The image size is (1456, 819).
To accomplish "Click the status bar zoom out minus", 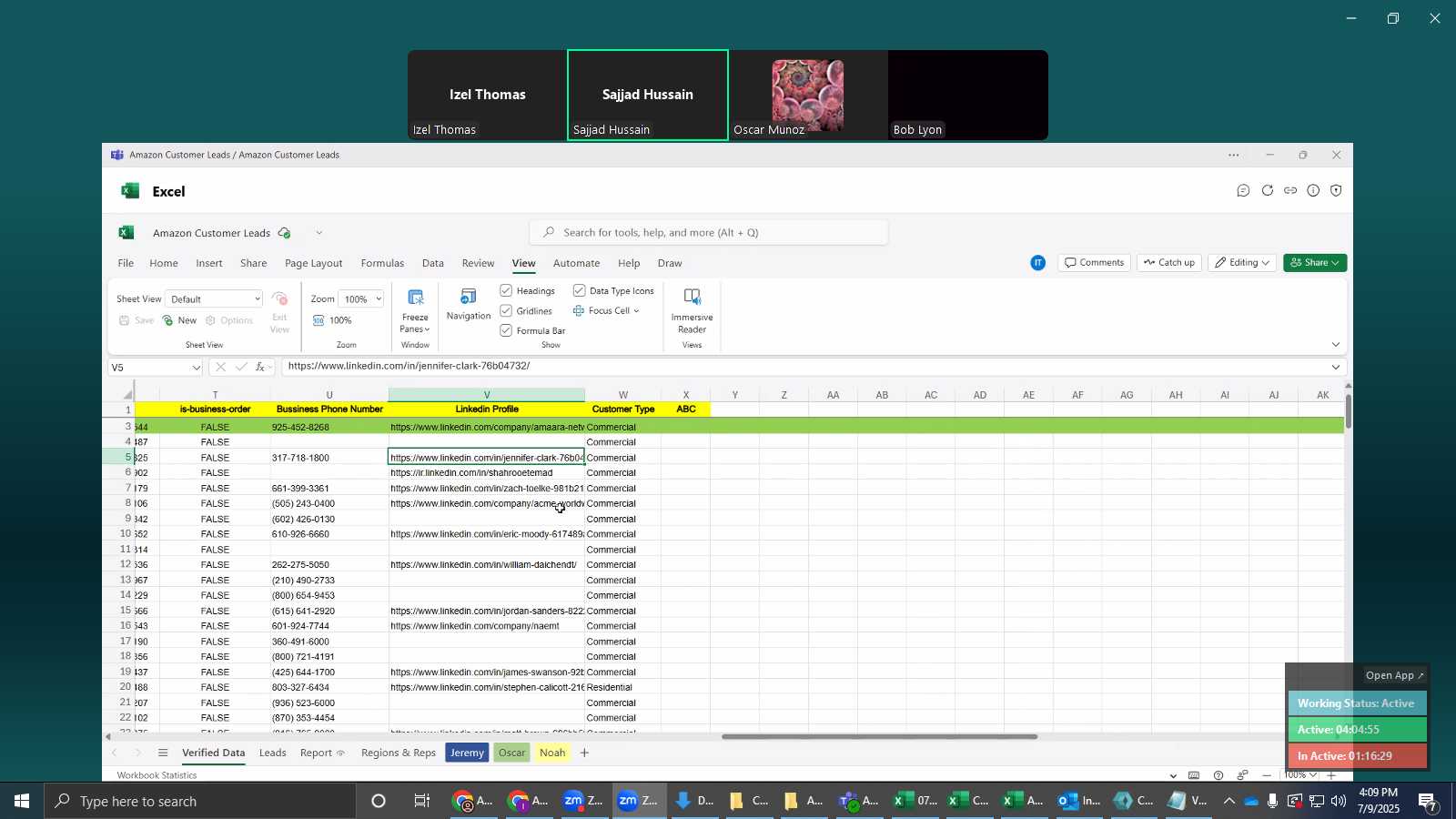I will tap(1268, 776).
